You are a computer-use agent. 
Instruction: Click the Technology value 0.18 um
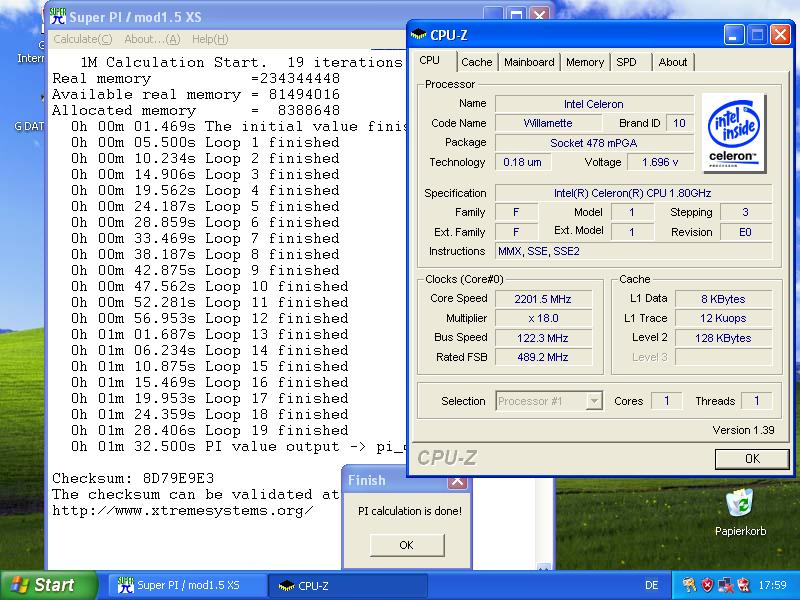(522, 162)
